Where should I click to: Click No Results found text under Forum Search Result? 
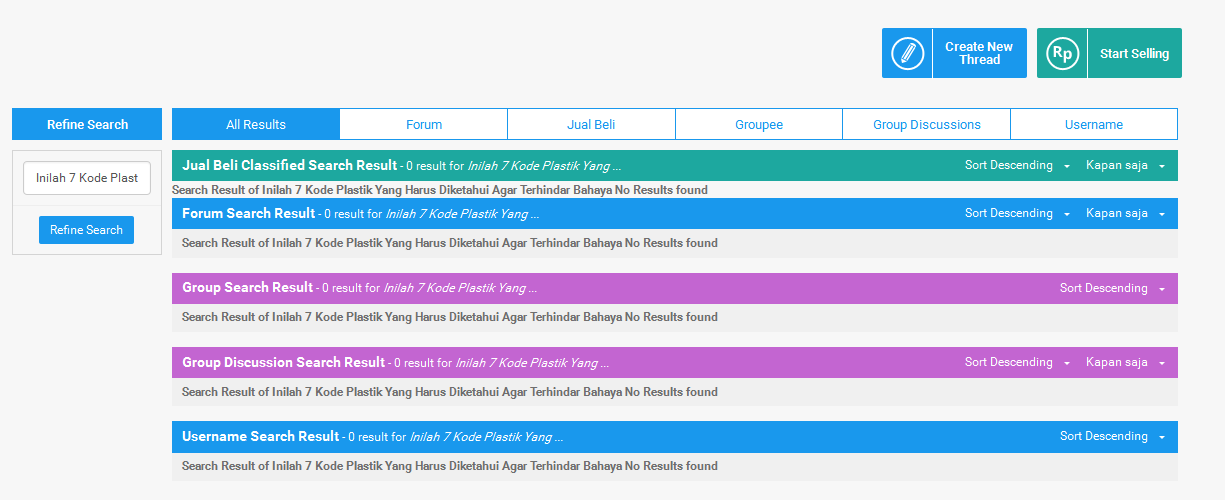671,243
